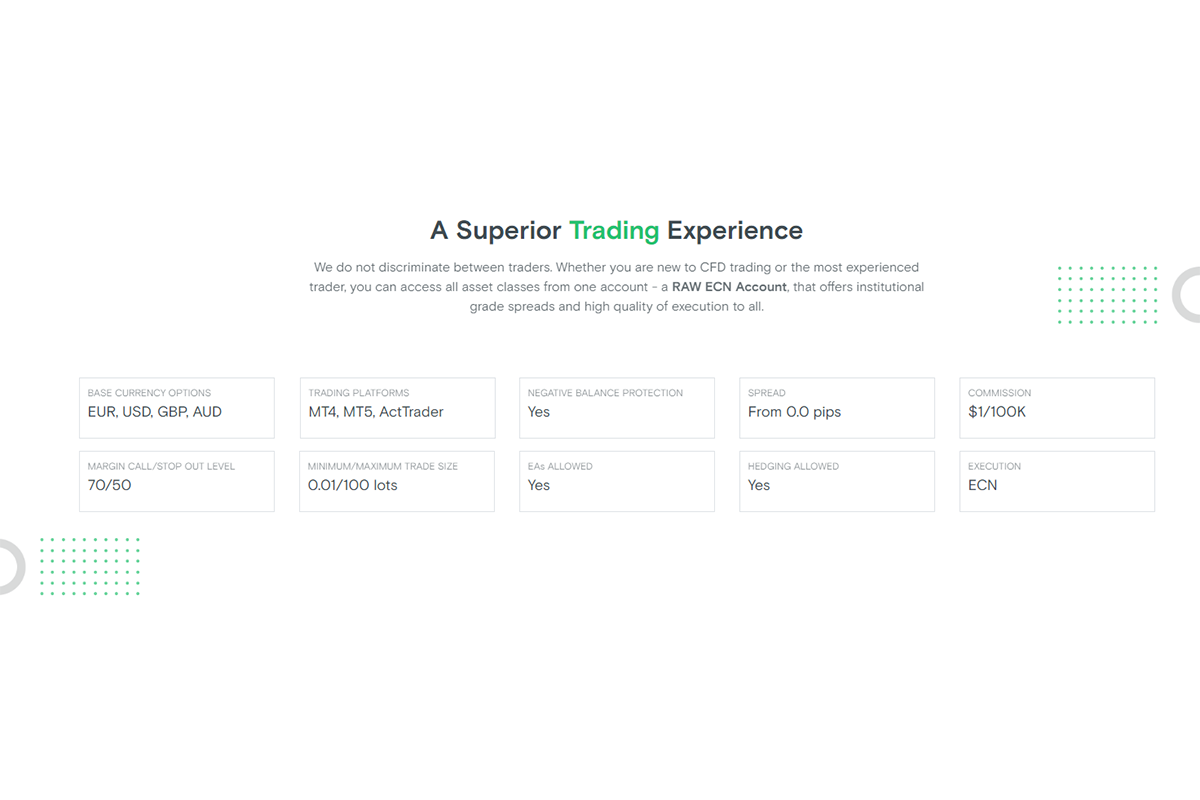Screen dimensions: 1200x800
Task: Select the Margin Call/Stop Out Level card
Action: (177, 481)
